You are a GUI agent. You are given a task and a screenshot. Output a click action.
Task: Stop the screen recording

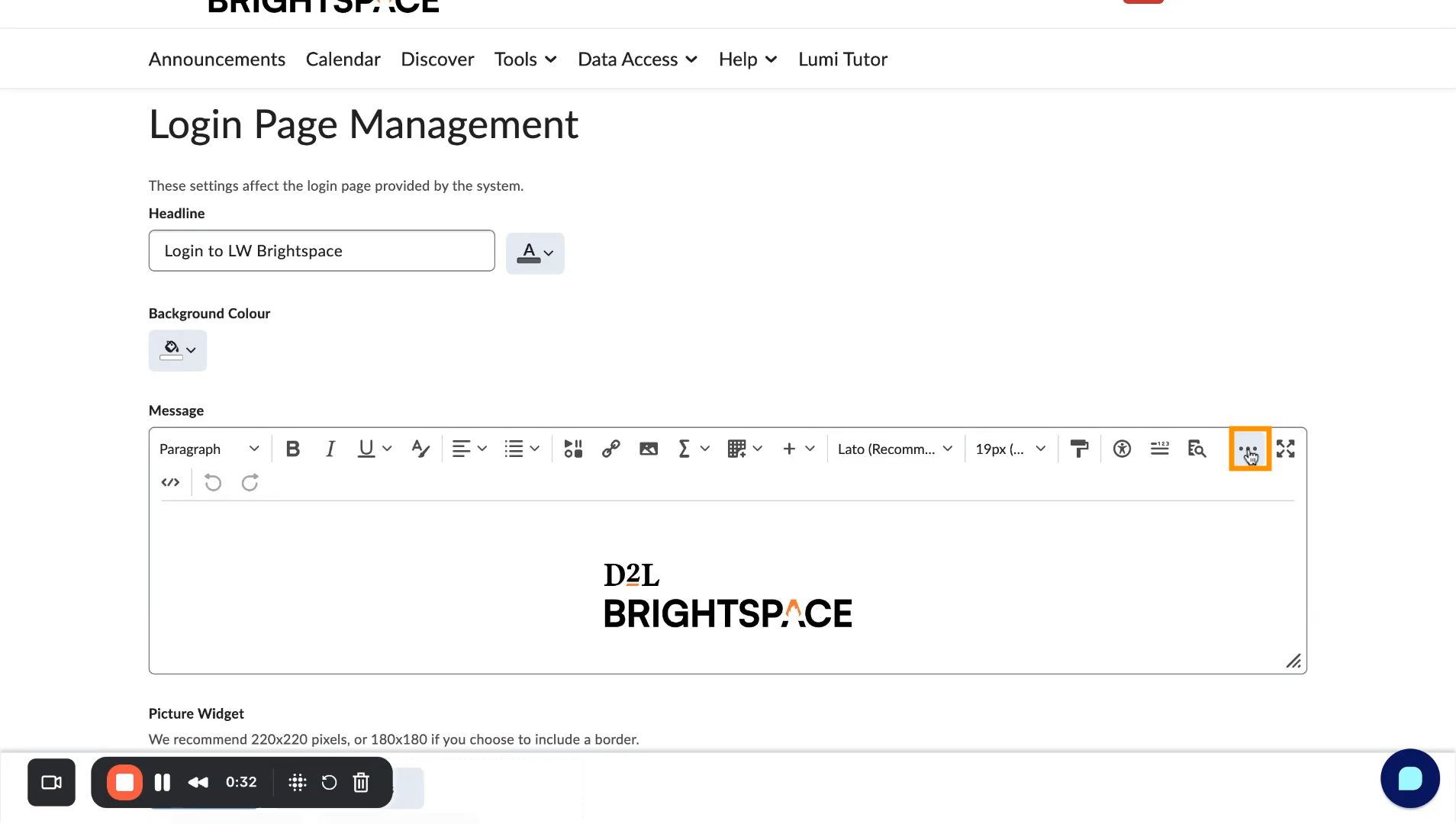tap(125, 782)
